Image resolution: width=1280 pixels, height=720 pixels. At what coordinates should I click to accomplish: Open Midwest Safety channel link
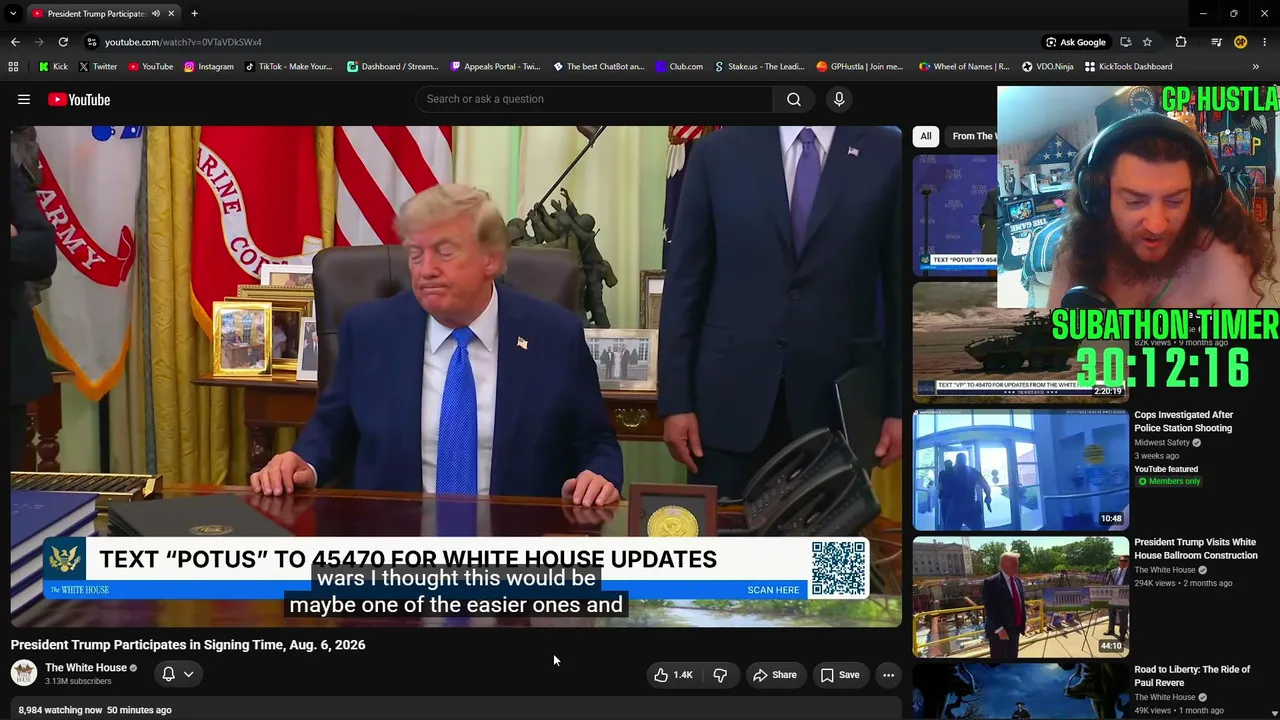point(1162,442)
